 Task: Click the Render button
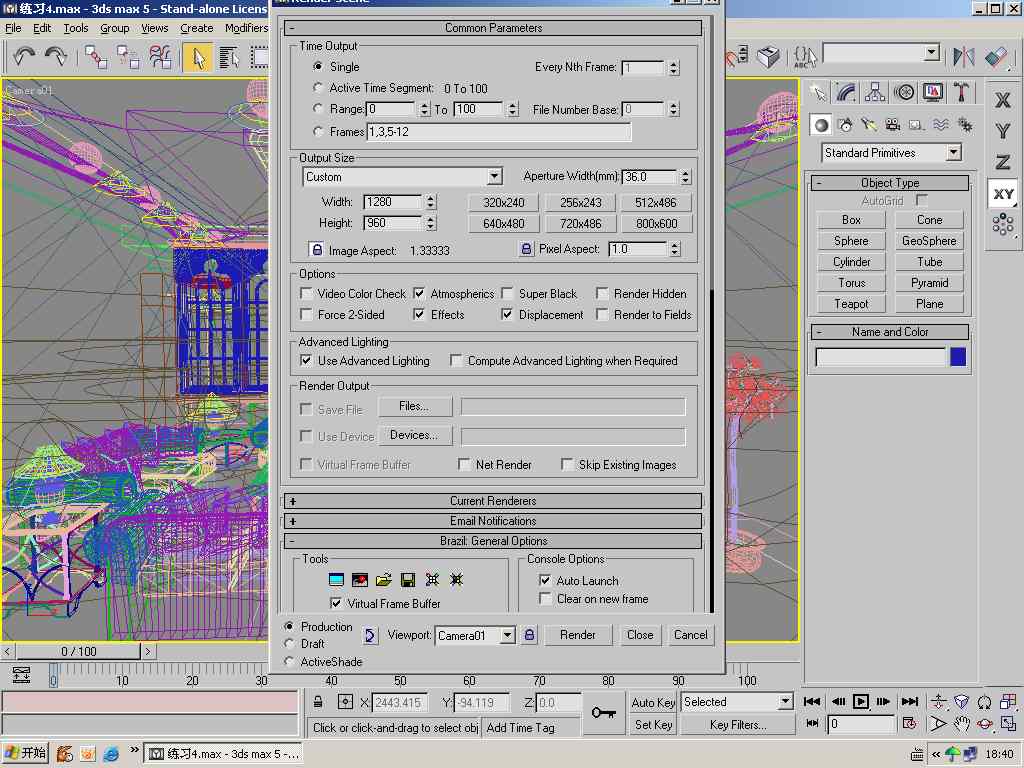[x=577, y=635]
